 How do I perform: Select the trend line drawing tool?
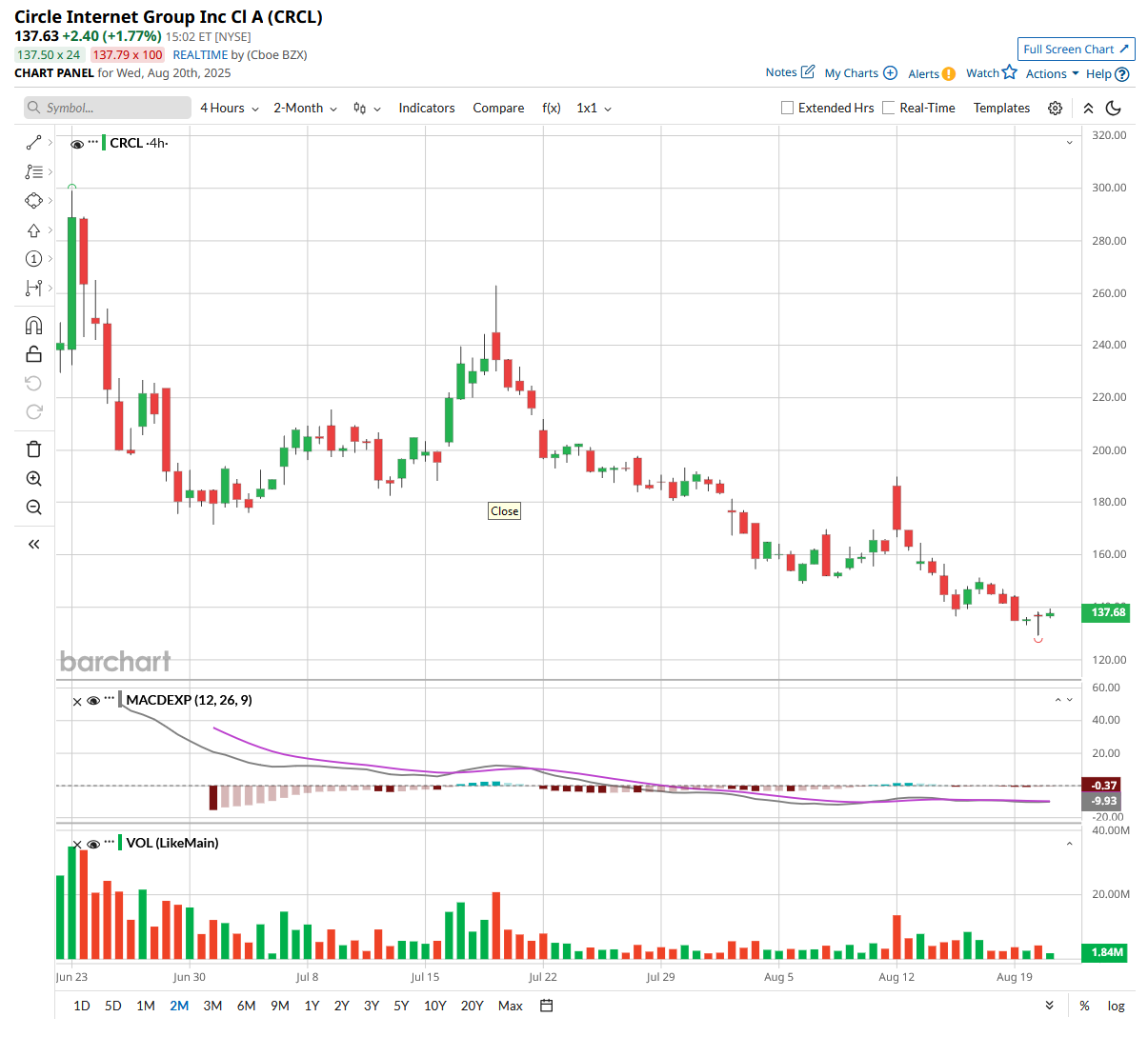[x=33, y=143]
